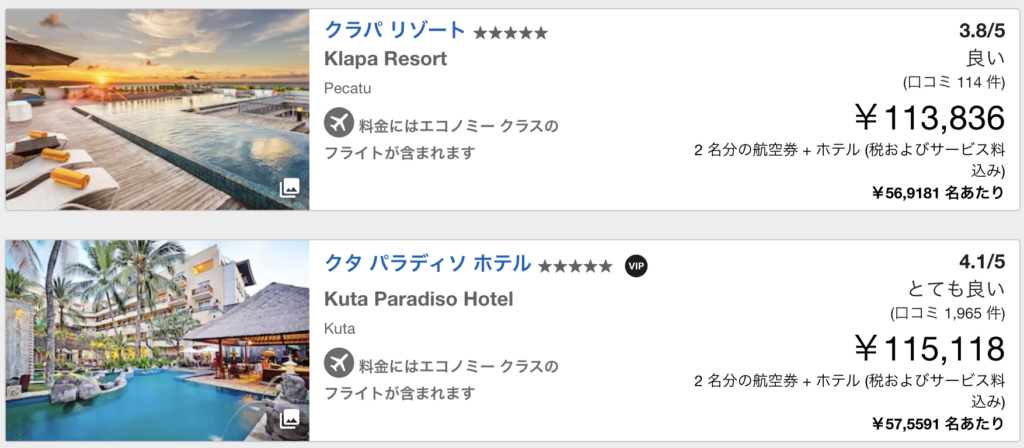
Task: Open the クタ パラディソ ホテル hotel link
Action: 427,264
